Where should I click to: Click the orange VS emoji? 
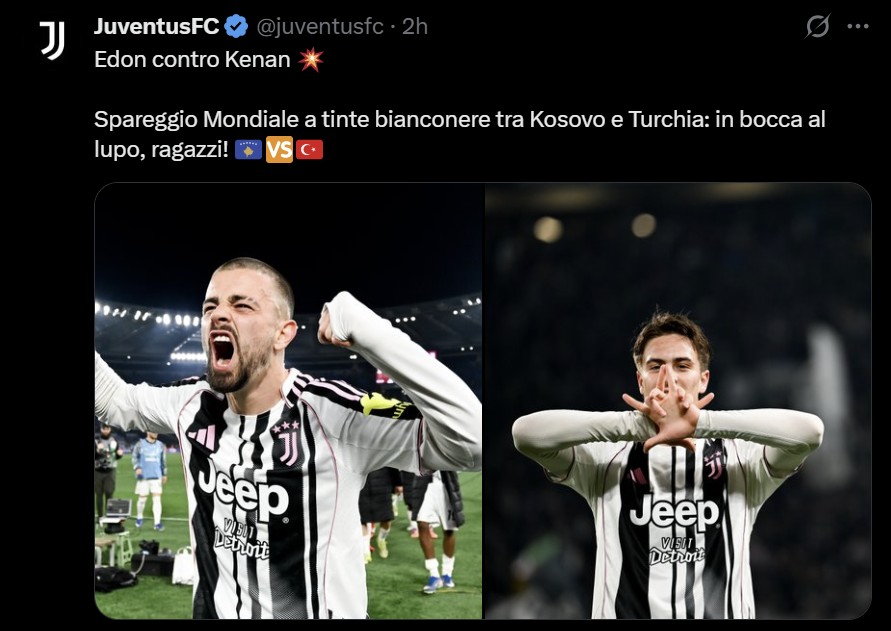pos(279,150)
